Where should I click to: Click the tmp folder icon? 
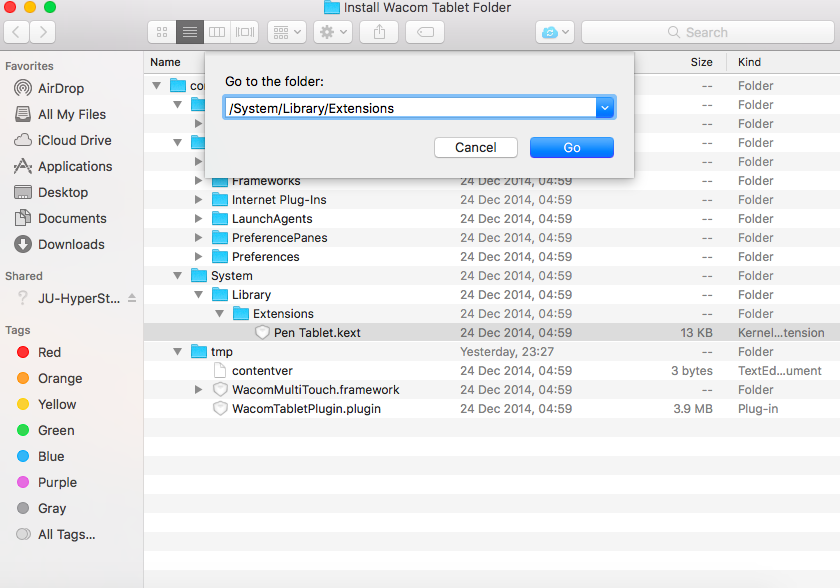(x=199, y=352)
